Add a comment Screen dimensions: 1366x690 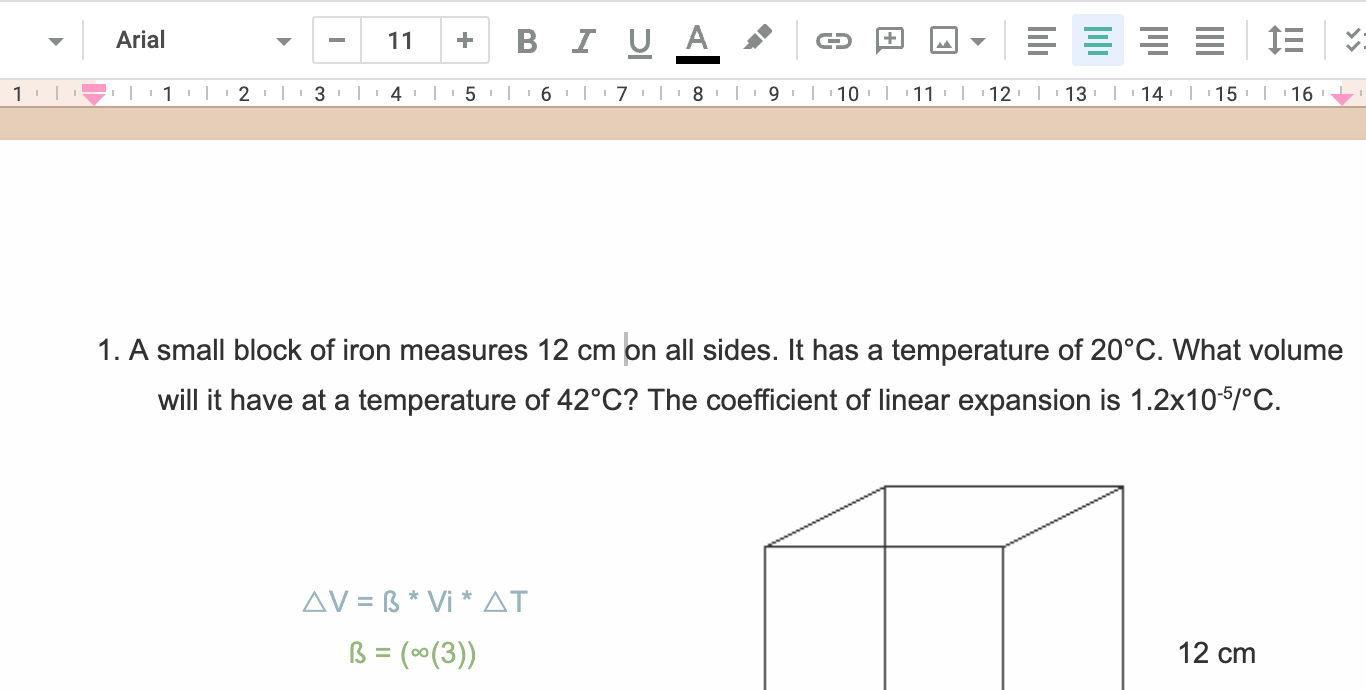[x=889, y=41]
